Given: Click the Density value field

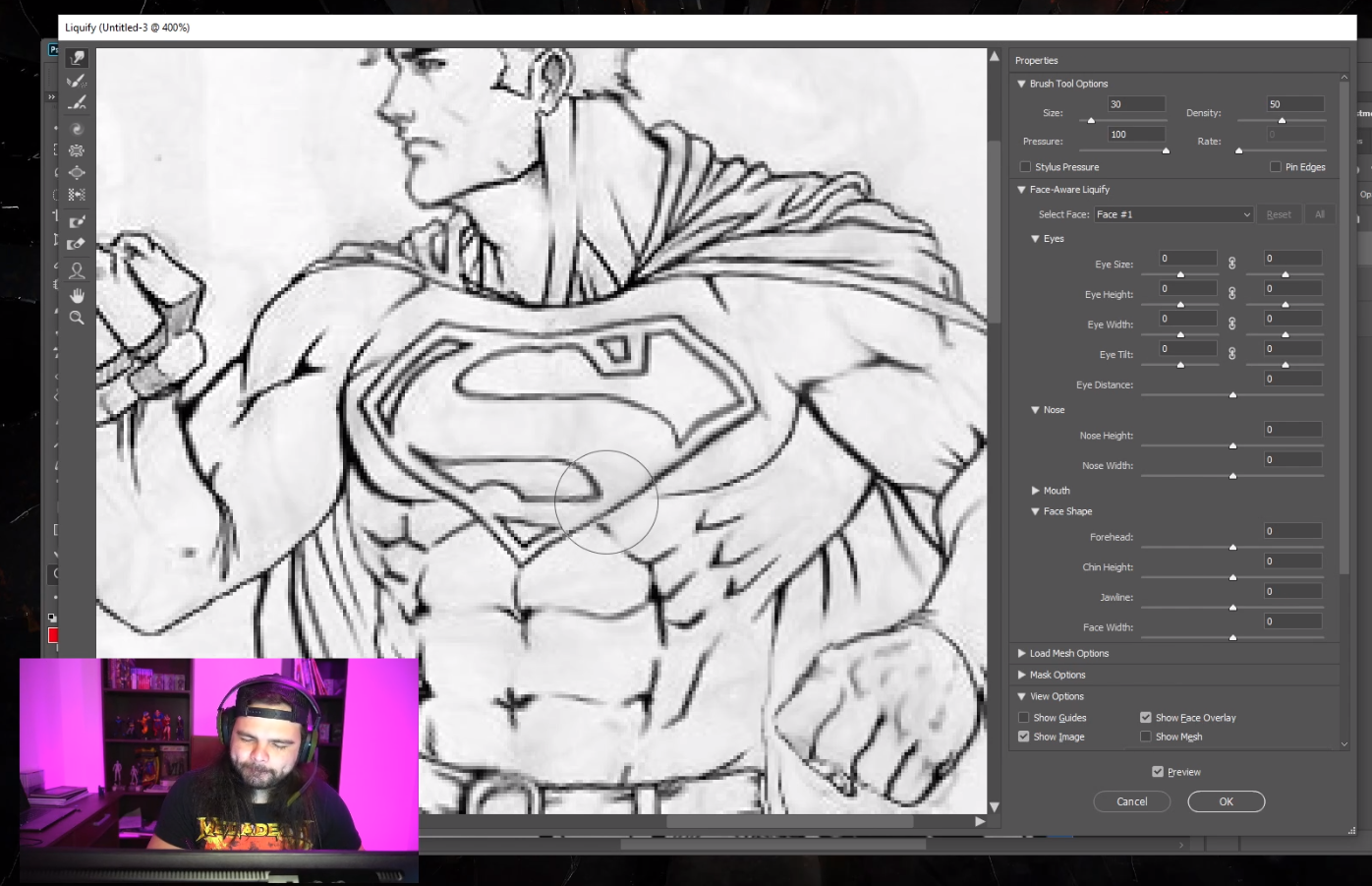Looking at the screenshot, I should pos(1295,104).
